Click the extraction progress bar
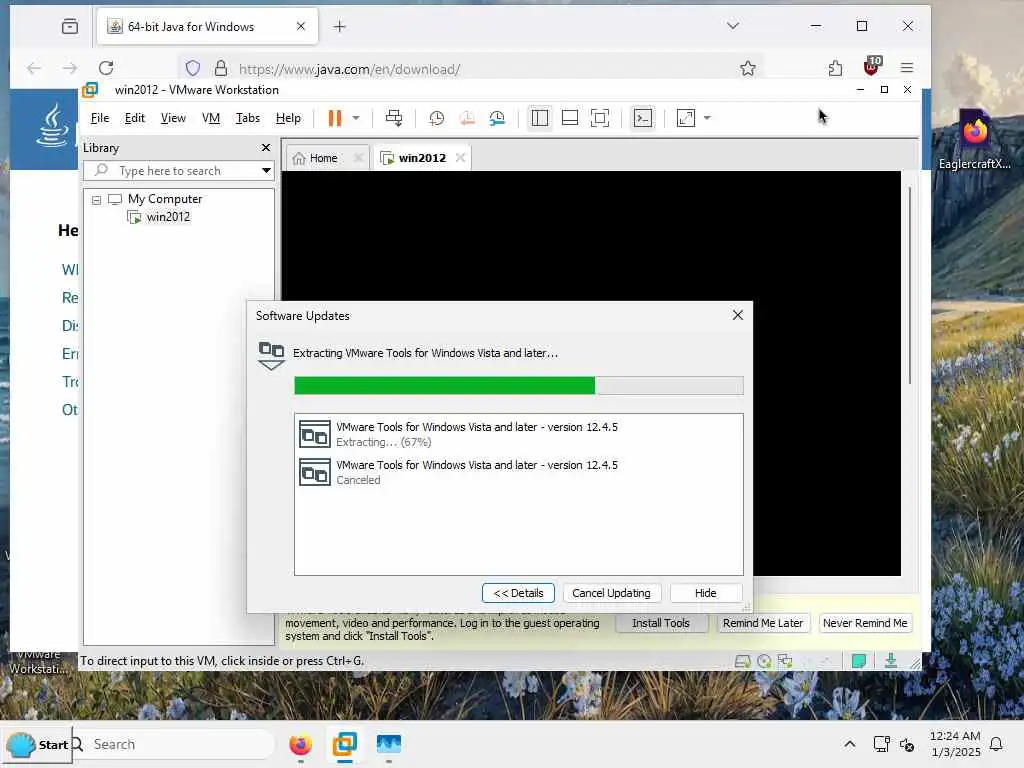The height and width of the screenshot is (768, 1024). (519, 386)
